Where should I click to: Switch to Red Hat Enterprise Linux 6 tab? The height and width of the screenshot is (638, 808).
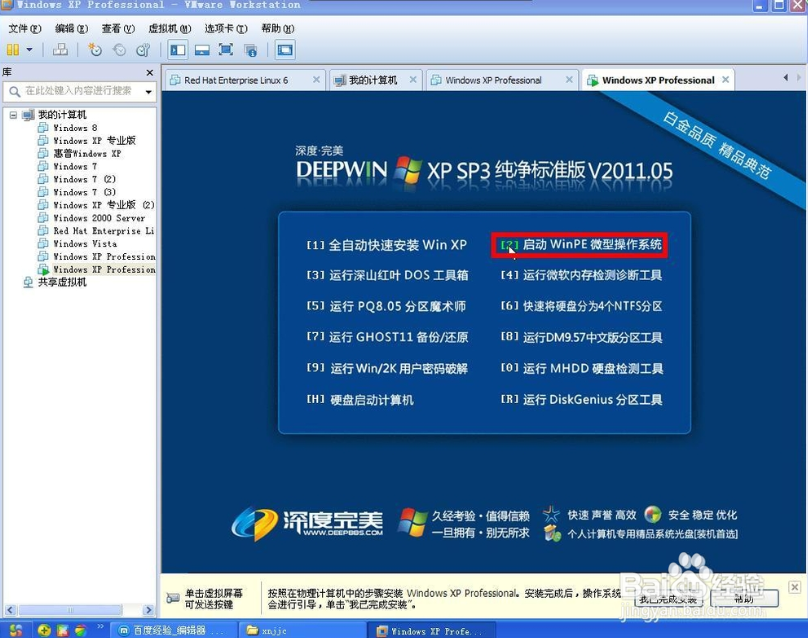pos(237,80)
